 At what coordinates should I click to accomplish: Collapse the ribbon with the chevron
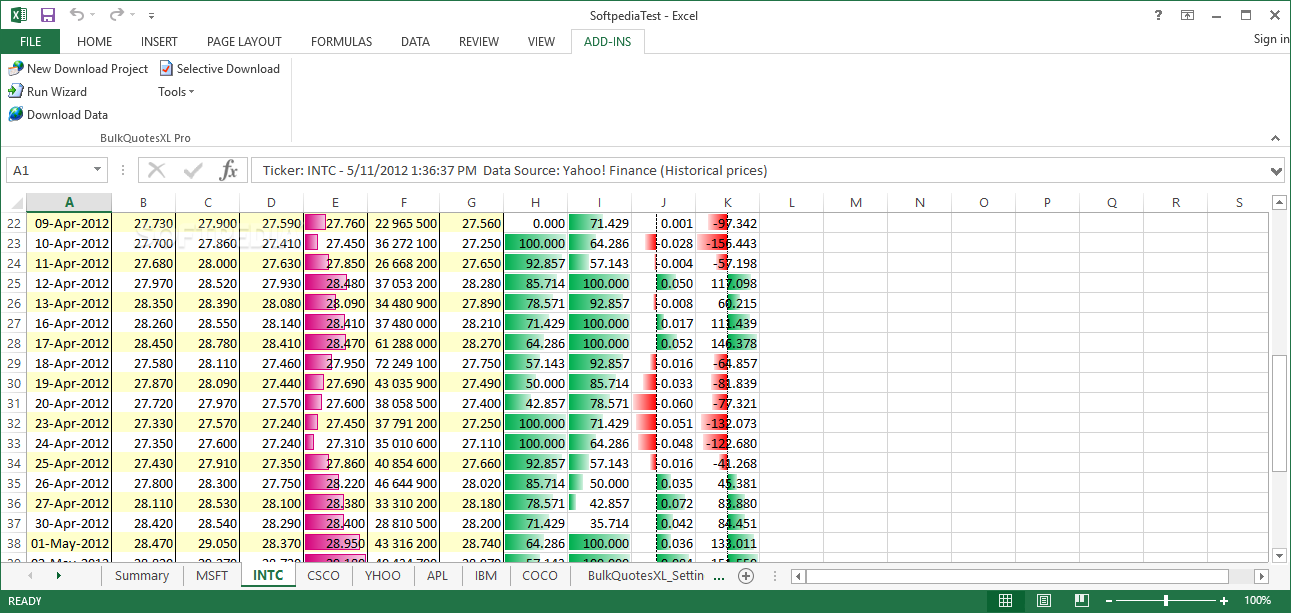click(1275, 138)
